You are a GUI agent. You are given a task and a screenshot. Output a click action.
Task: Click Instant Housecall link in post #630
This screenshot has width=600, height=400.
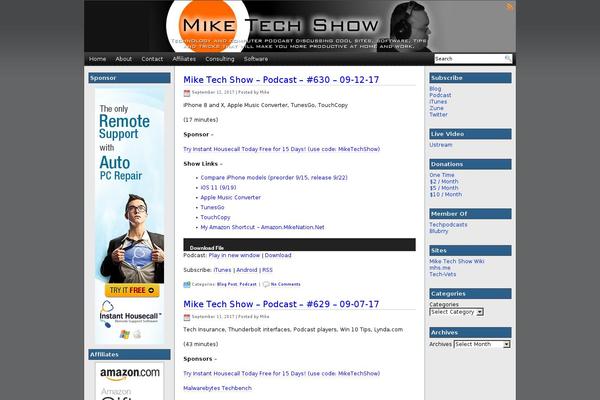[282, 149]
